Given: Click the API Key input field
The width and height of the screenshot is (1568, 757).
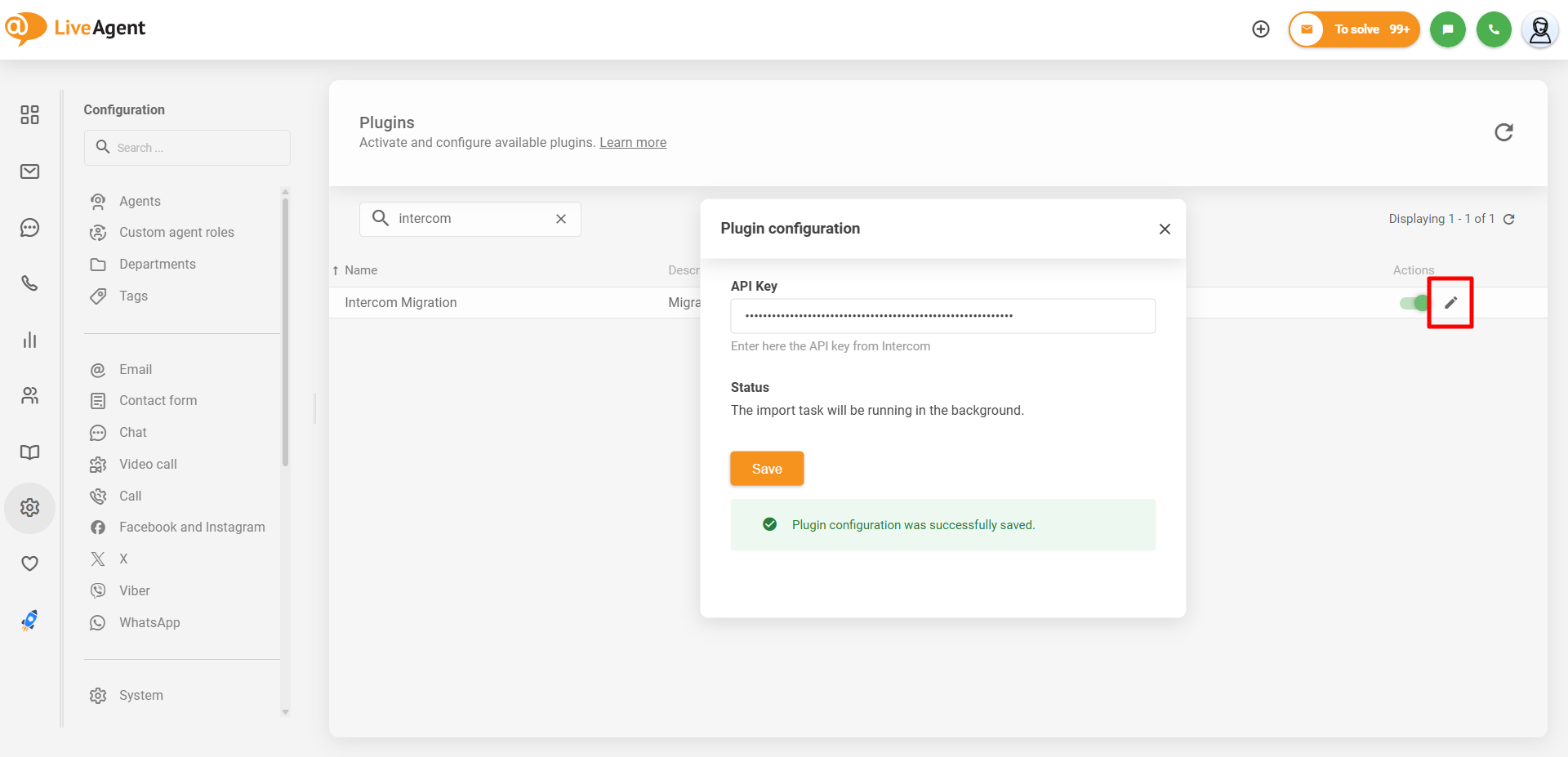Looking at the screenshot, I should pos(942,316).
